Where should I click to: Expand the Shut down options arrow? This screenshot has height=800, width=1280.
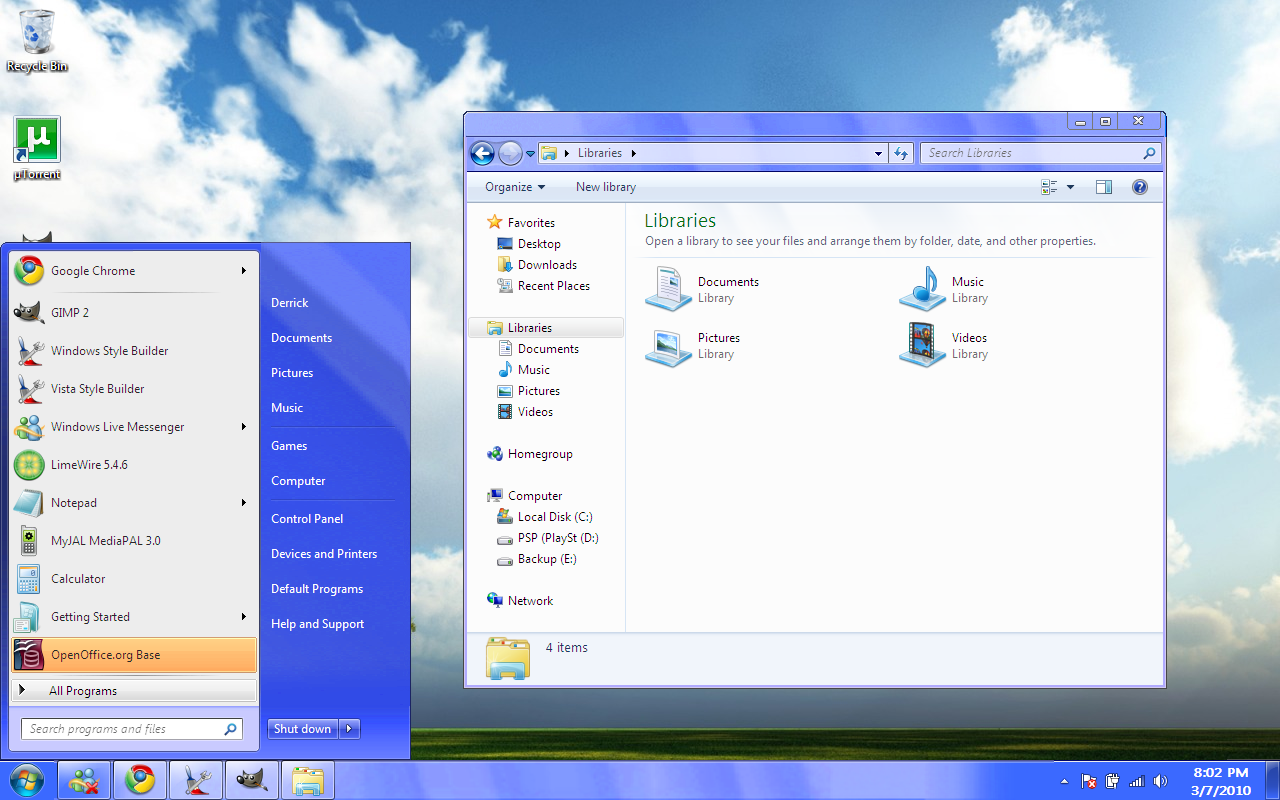pos(348,729)
